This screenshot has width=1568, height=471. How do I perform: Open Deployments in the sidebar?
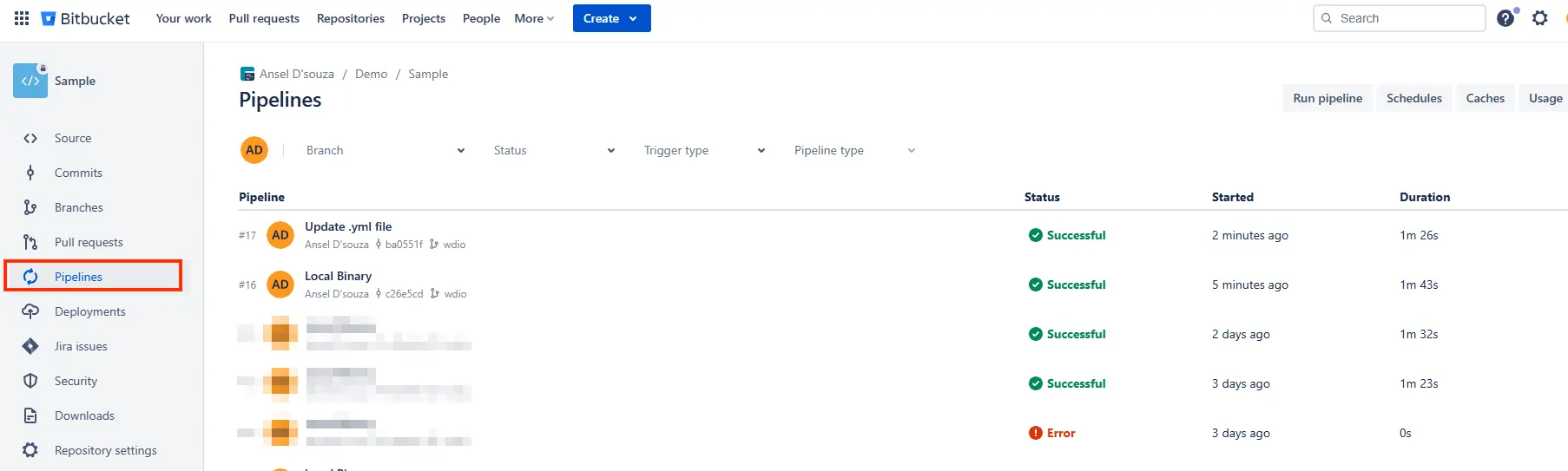(89, 311)
